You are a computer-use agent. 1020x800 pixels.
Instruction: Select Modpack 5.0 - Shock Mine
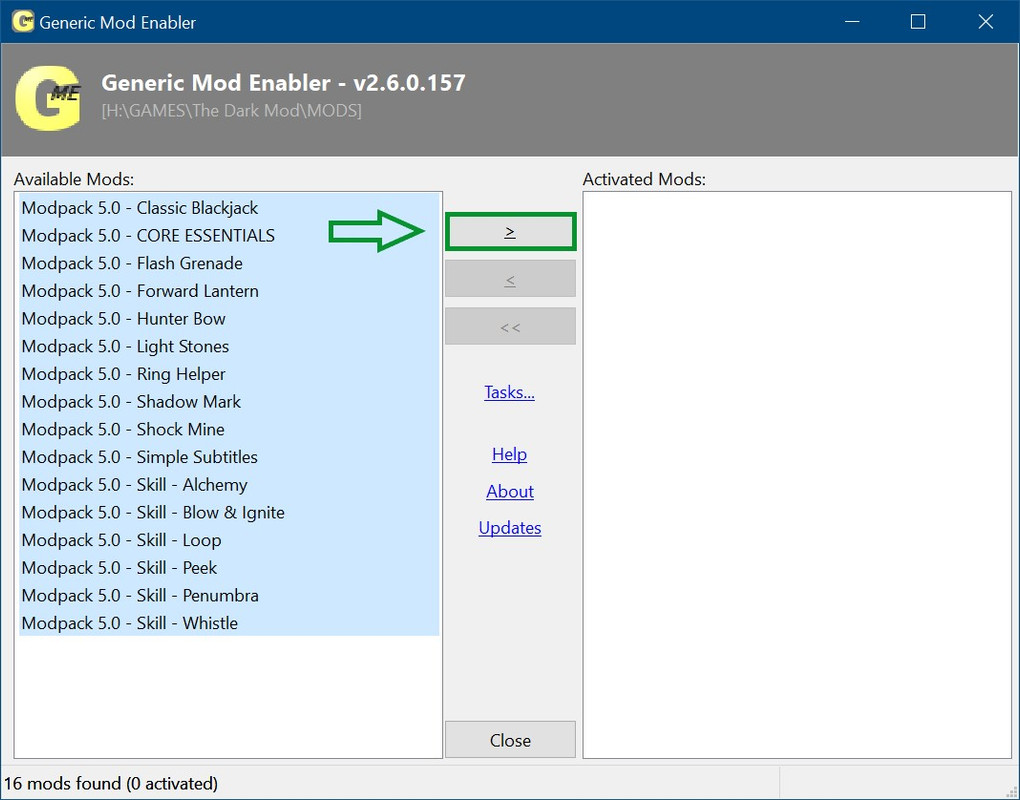[x=229, y=429]
